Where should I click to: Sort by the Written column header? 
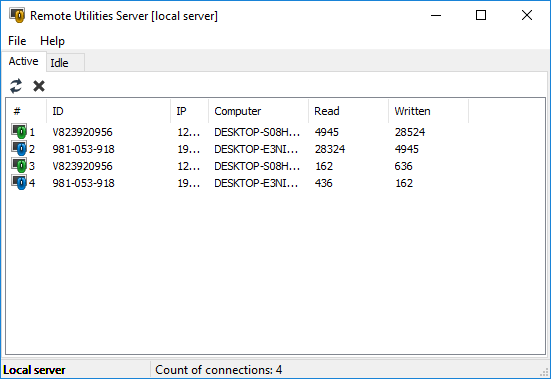[428, 111]
